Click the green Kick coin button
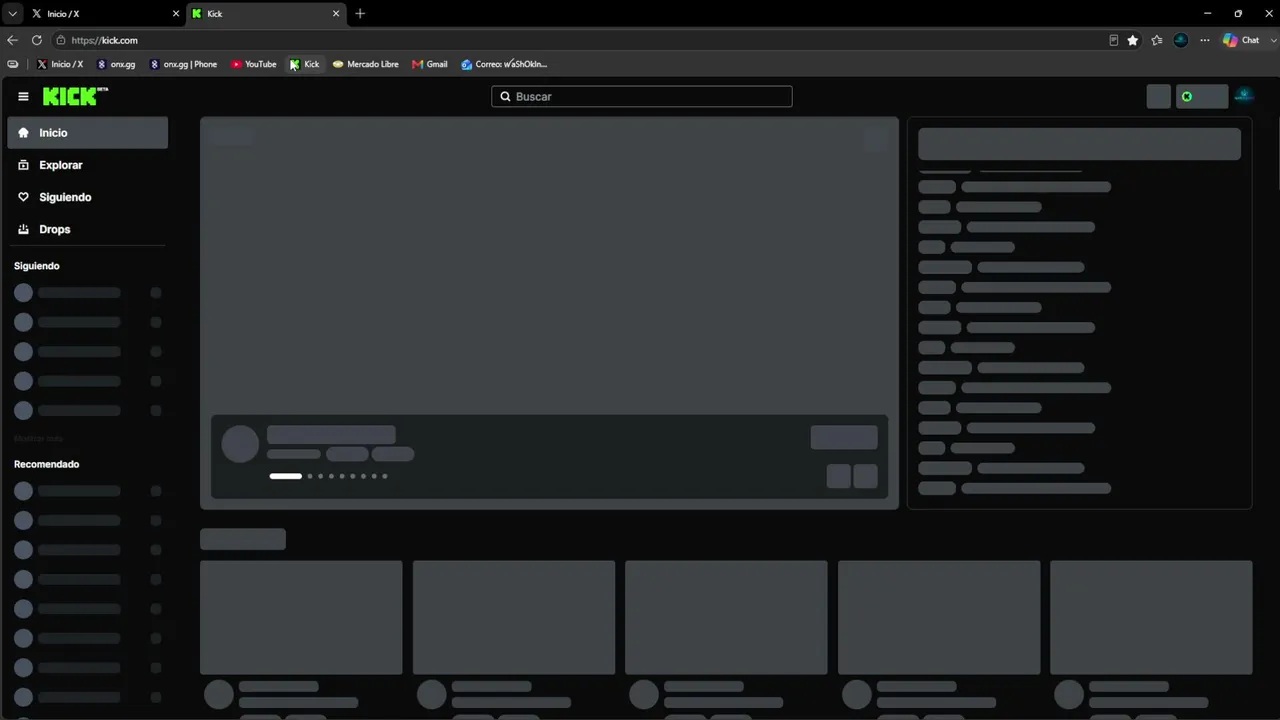The width and height of the screenshot is (1280, 720). coord(1201,97)
